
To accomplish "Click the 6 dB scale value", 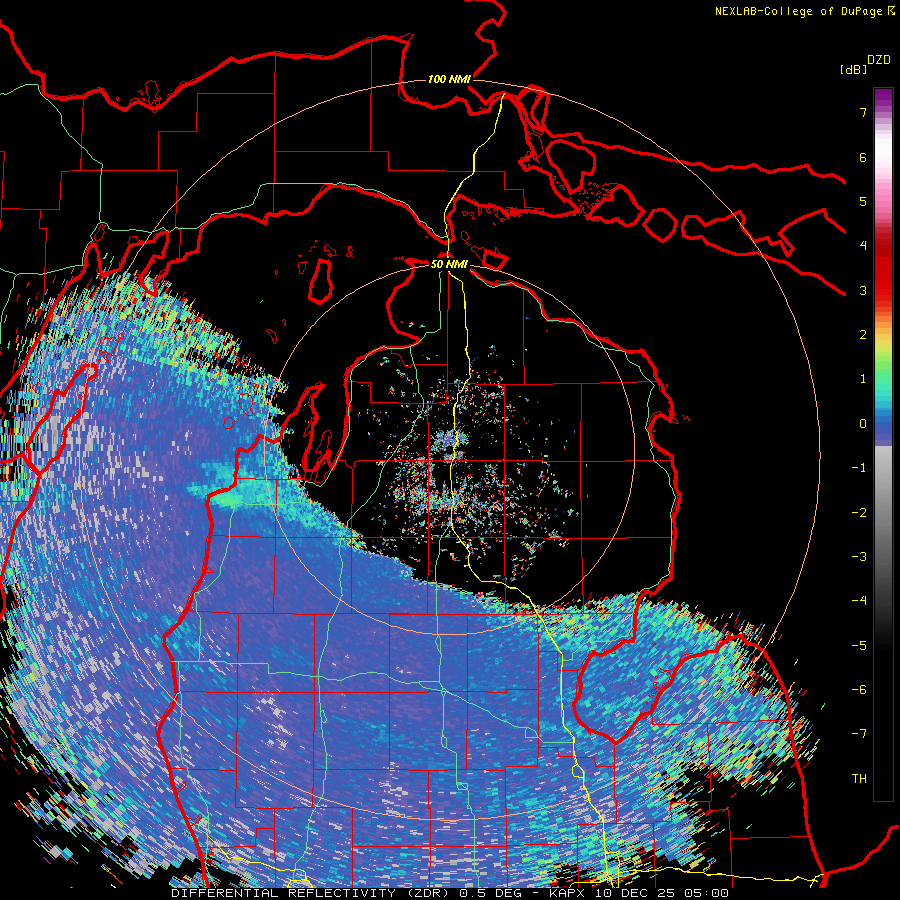I will [863, 157].
